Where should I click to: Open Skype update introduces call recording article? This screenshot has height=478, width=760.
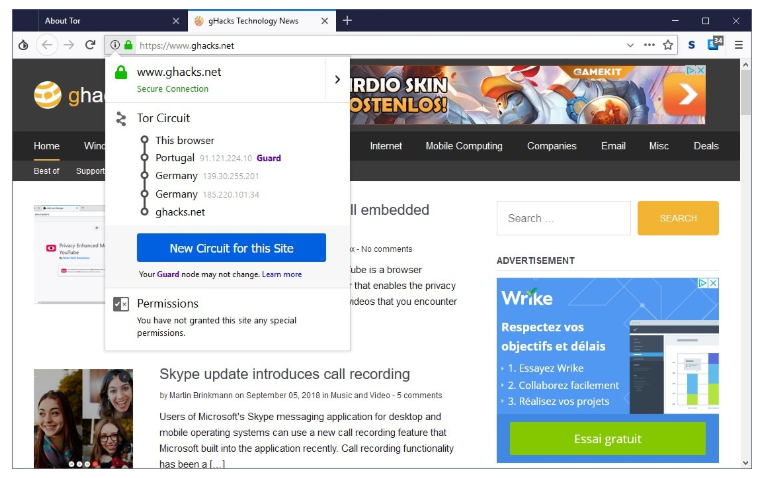285,374
